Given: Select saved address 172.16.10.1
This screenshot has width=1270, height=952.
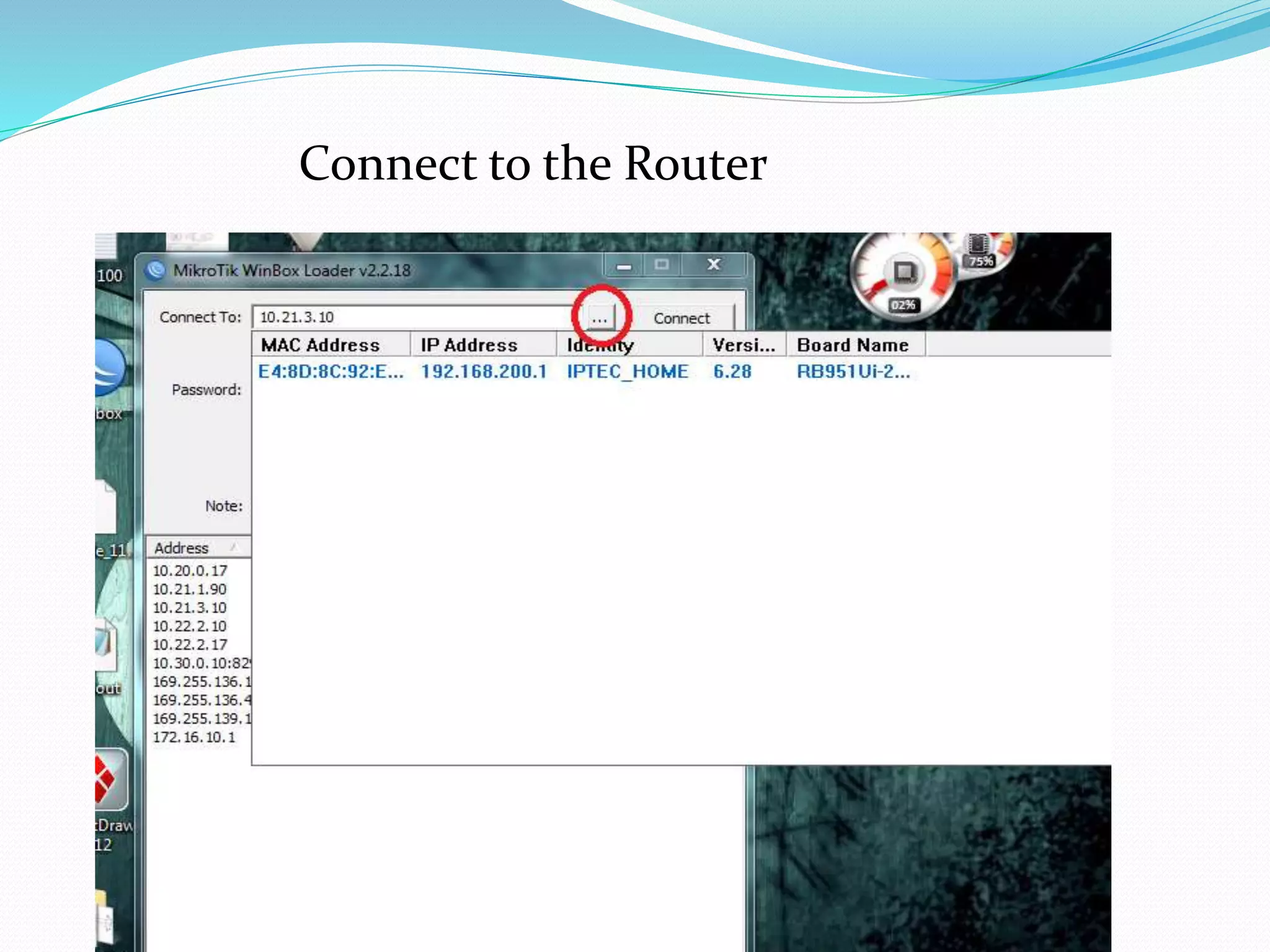Looking at the screenshot, I should 194,738.
